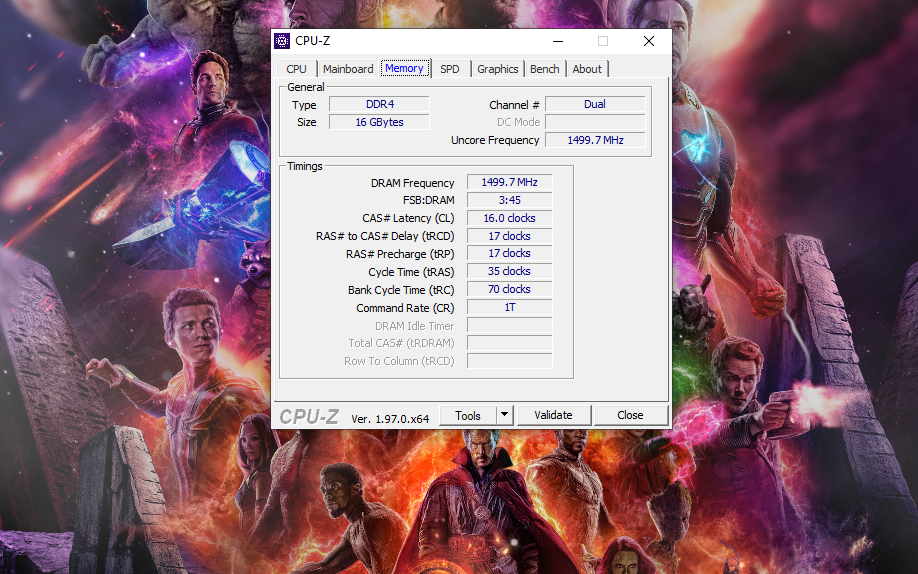This screenshot has width=918, height=574.
Task: Click the Close button at bottom
Action: [x=631, y=415]
